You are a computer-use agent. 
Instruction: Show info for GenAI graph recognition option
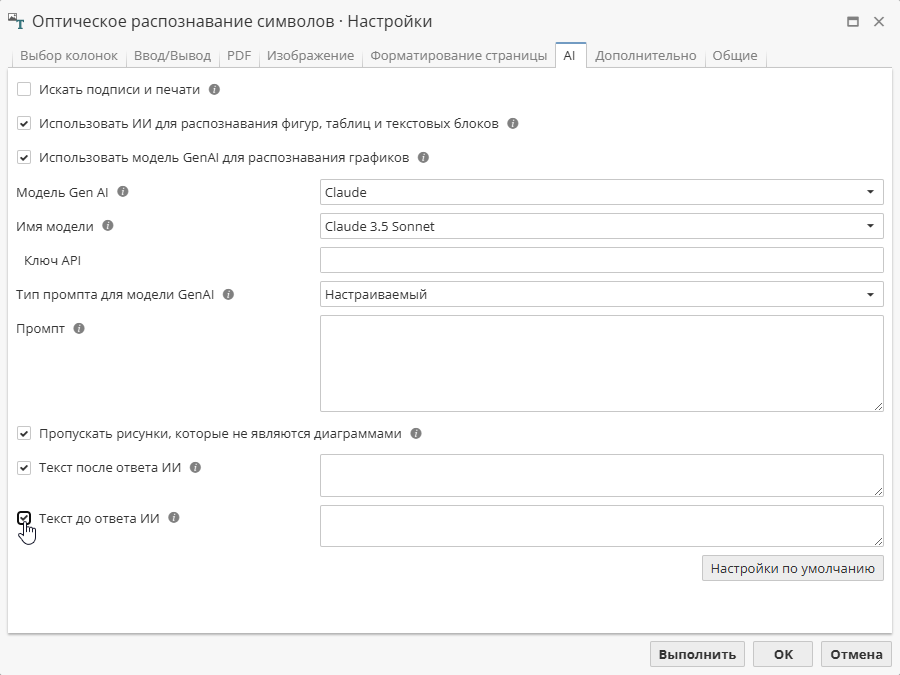[x=423, y=157]
